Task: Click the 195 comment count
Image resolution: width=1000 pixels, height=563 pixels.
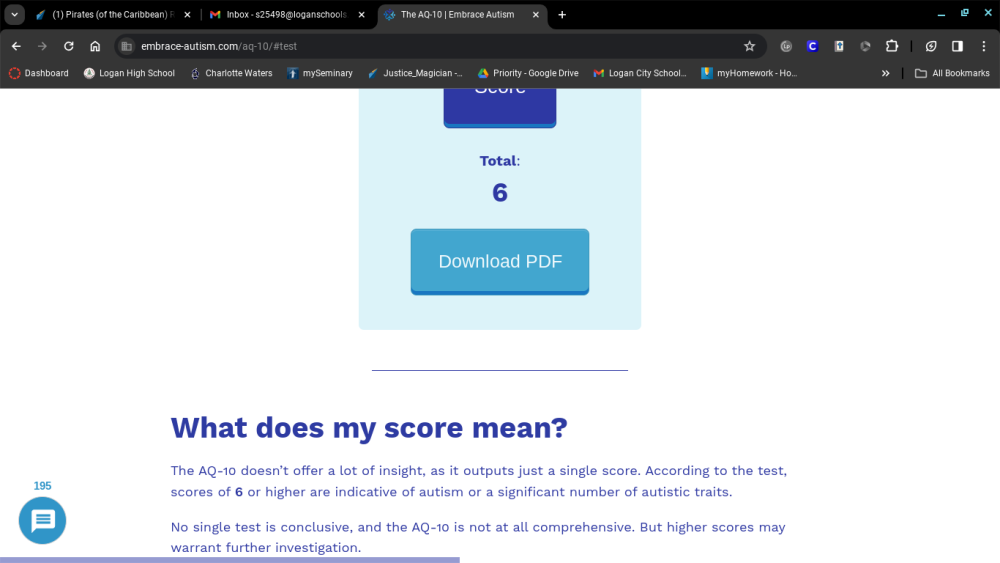Action: coord(43,486)
